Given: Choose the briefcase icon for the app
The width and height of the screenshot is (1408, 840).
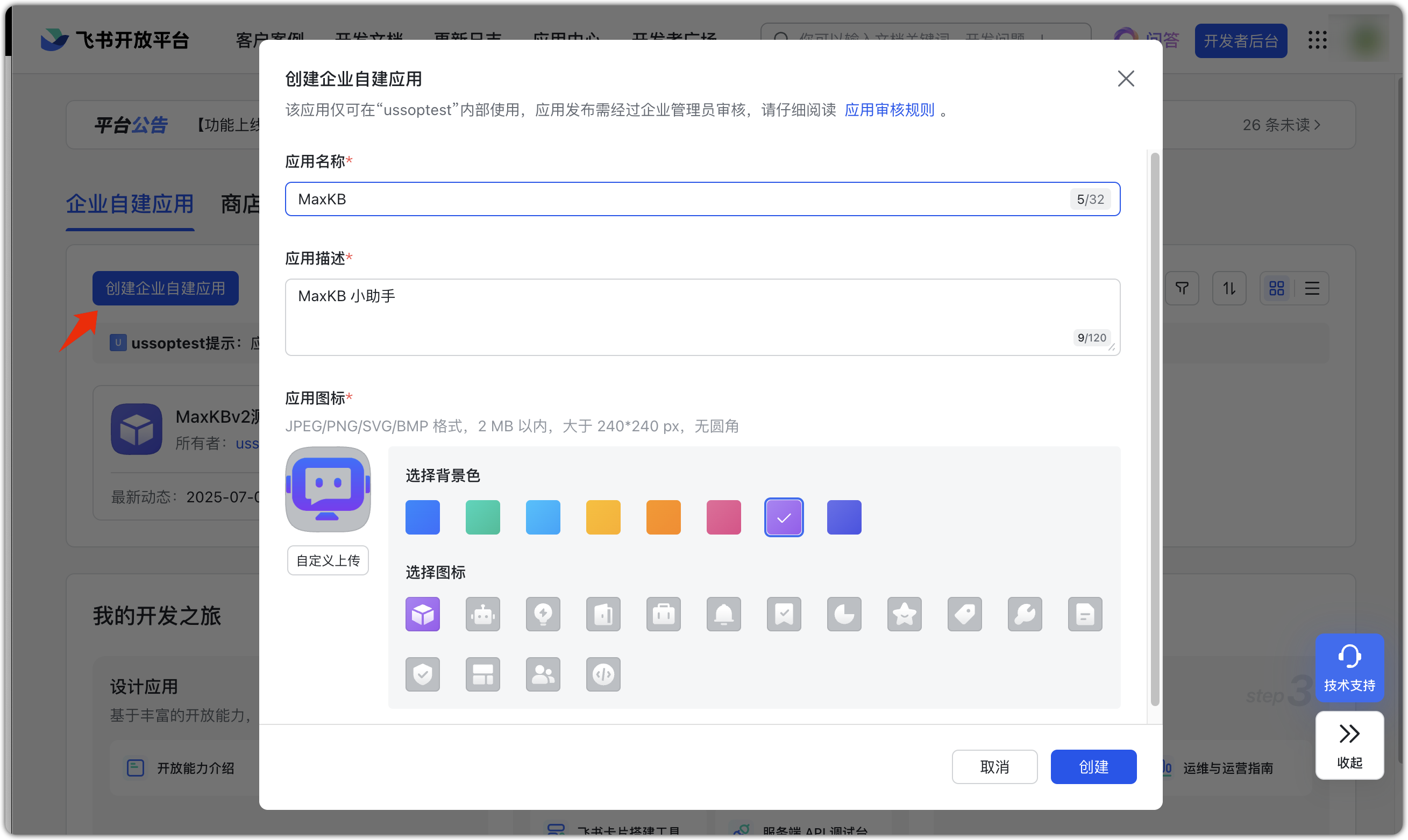Looking at the screenshot, I should (663, 614).
